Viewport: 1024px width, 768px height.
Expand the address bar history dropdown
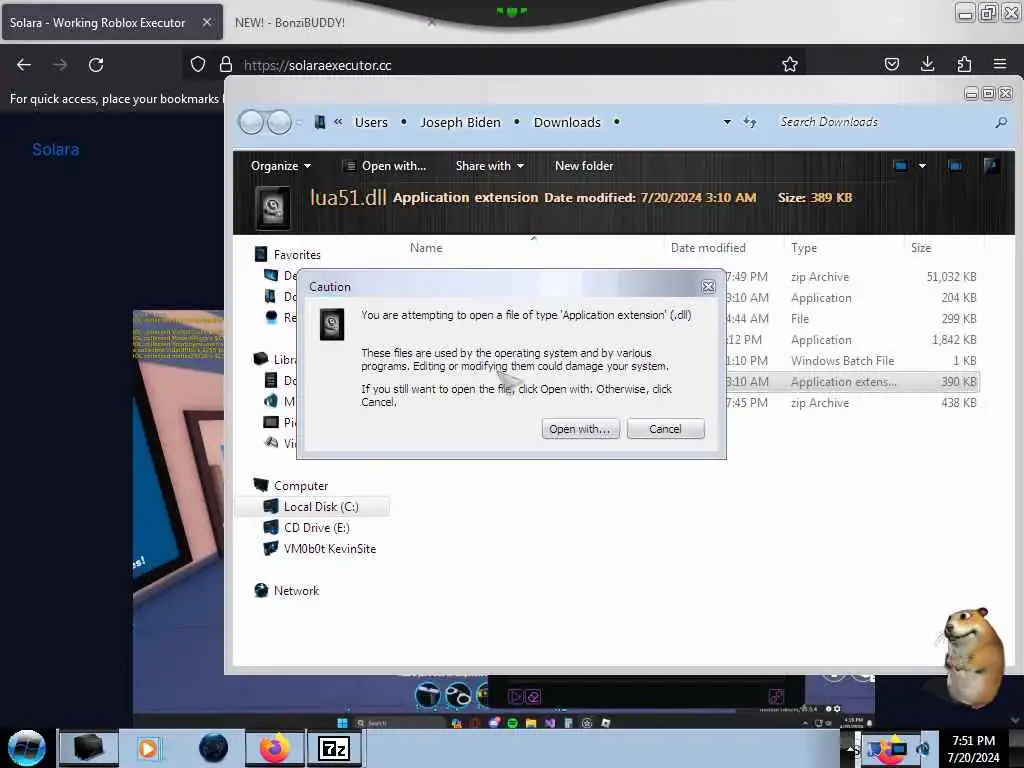(x=727, y=122)
